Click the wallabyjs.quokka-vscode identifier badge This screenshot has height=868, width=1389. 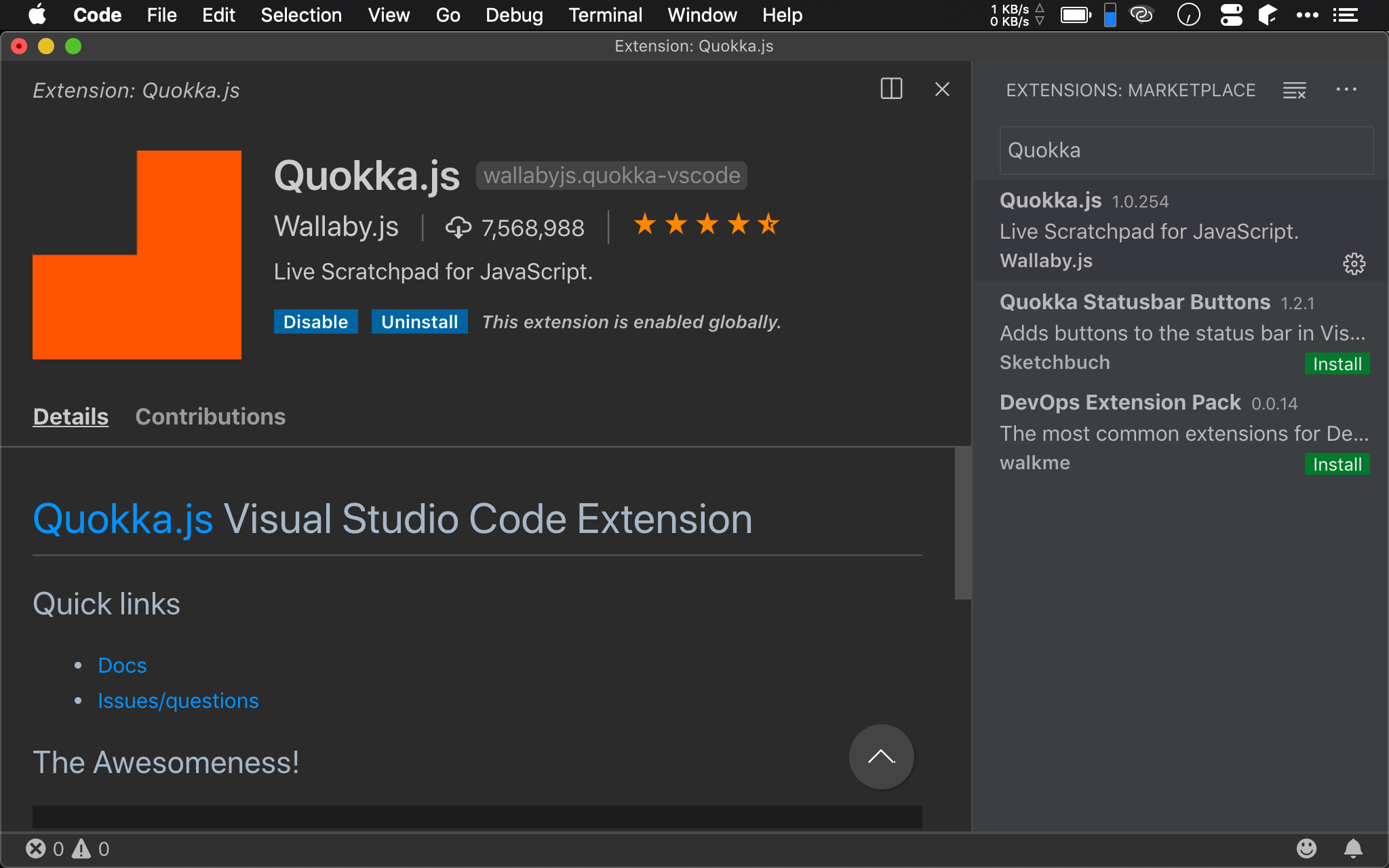pyautogui.click(x=611, y=176)
